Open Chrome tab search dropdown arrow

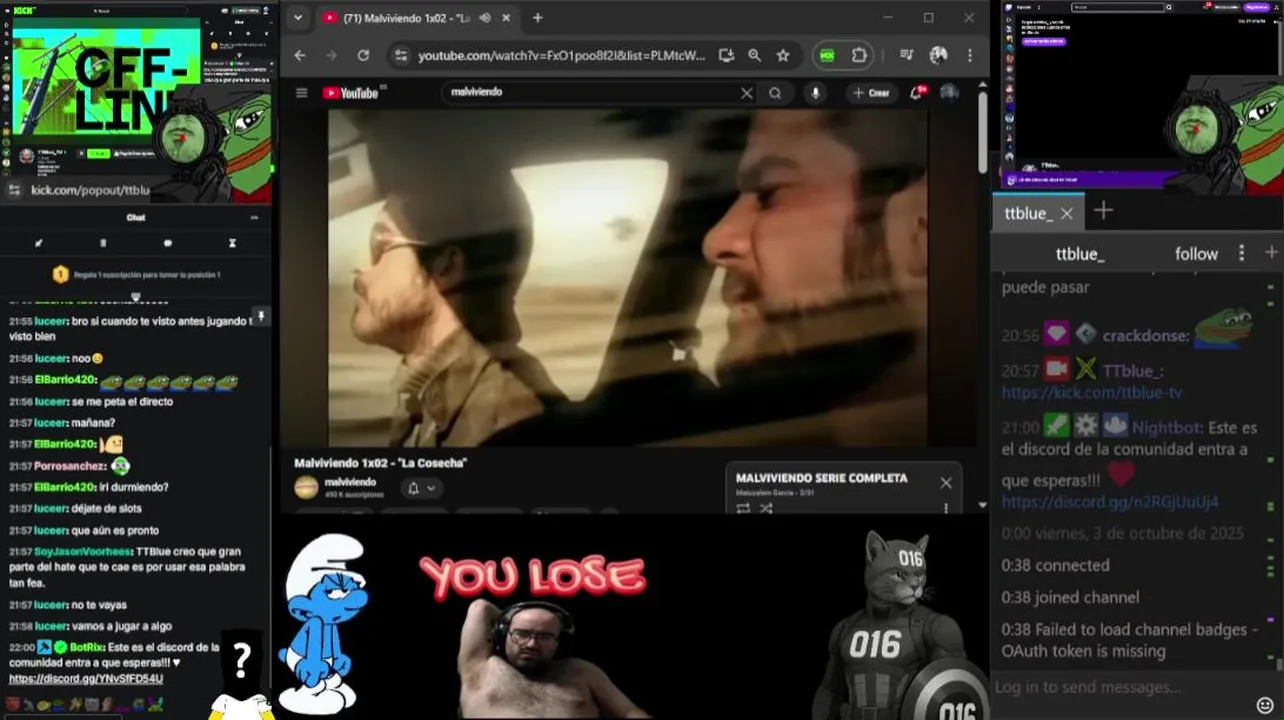(x=298, y=18)
